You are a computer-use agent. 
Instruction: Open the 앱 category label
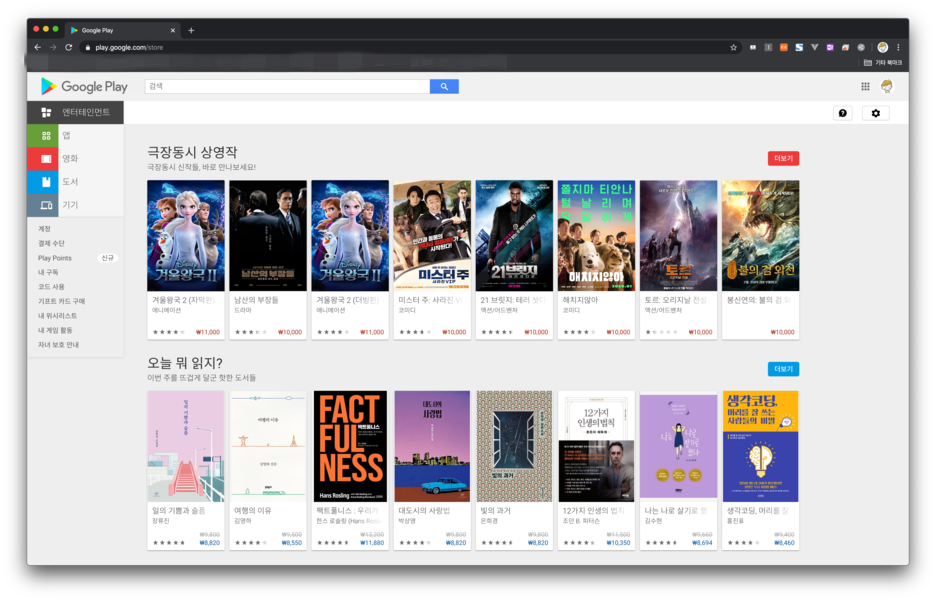(x=66, y=135)
